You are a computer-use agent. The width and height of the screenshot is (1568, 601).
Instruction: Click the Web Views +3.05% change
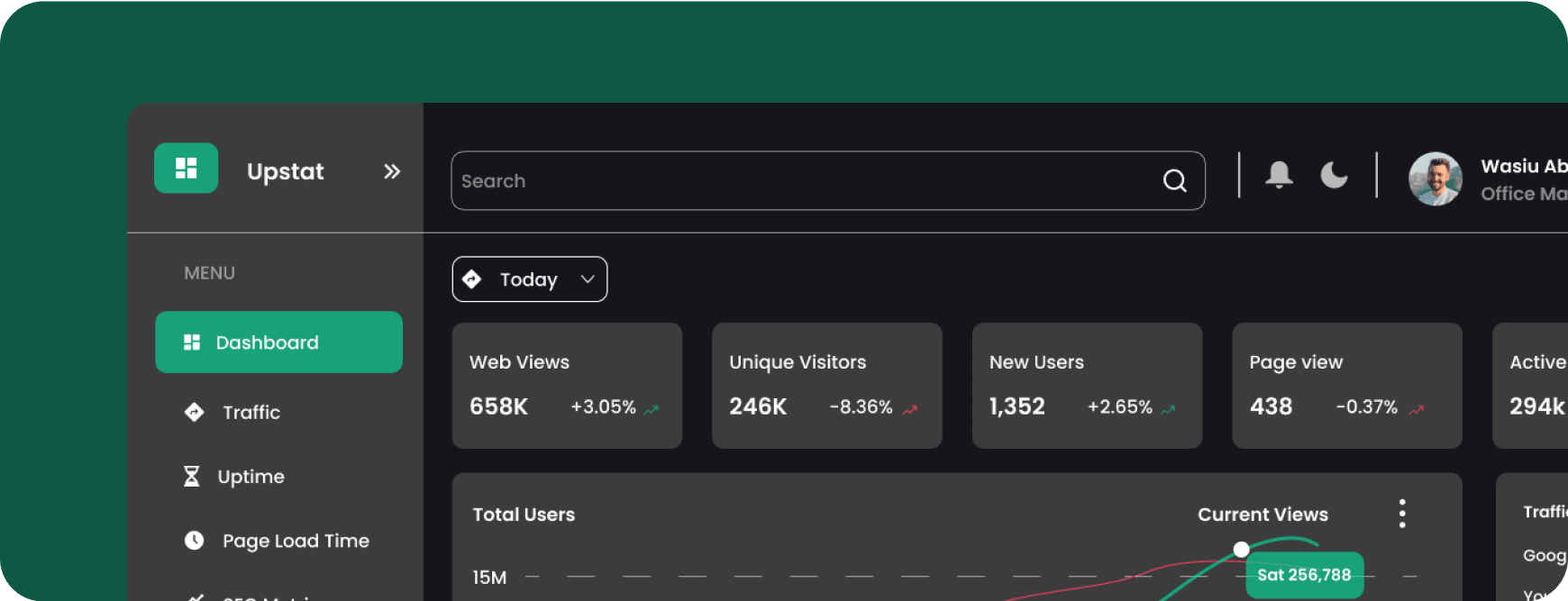(604, 407)
